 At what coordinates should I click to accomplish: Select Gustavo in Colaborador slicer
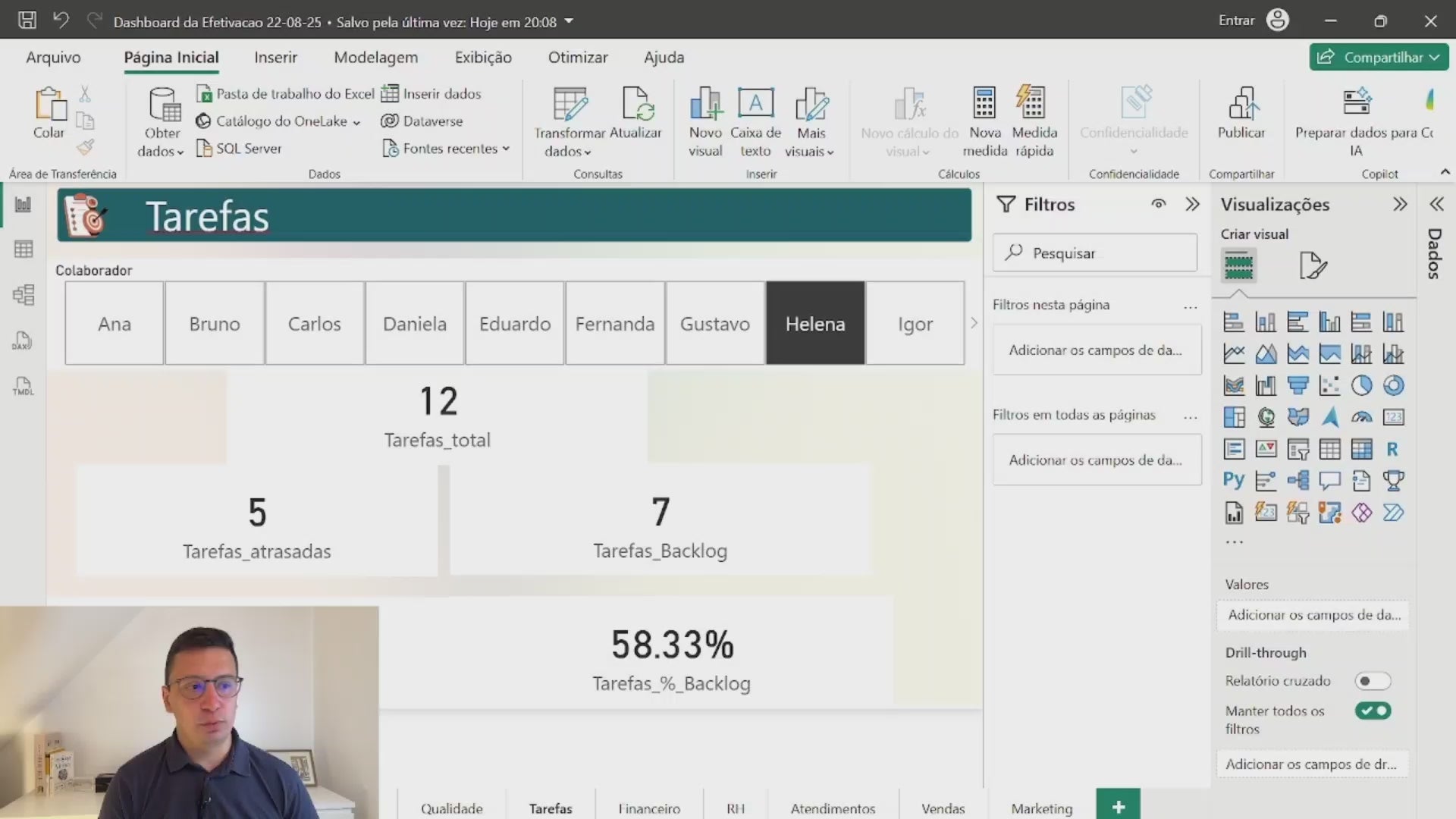(x=714, y=324)
